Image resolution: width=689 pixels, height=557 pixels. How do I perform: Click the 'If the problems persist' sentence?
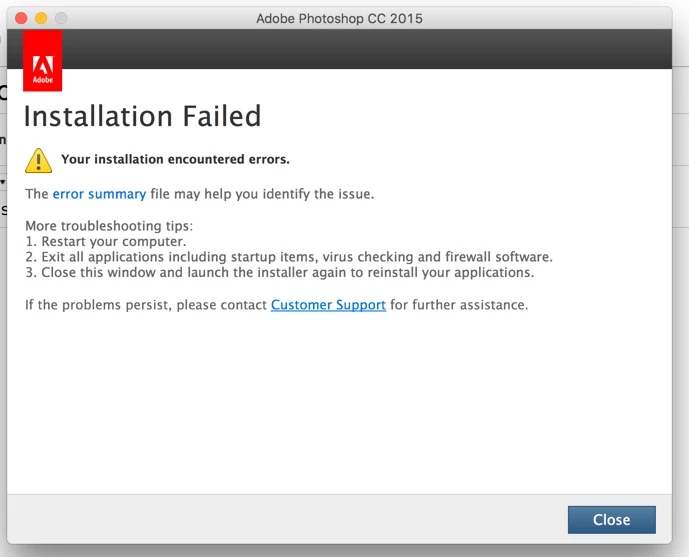coord(277,305)
